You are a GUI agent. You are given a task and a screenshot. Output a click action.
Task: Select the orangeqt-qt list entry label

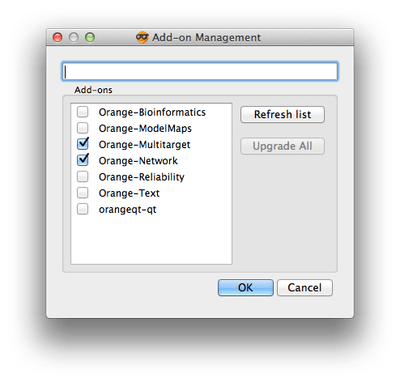coord(127,210)
